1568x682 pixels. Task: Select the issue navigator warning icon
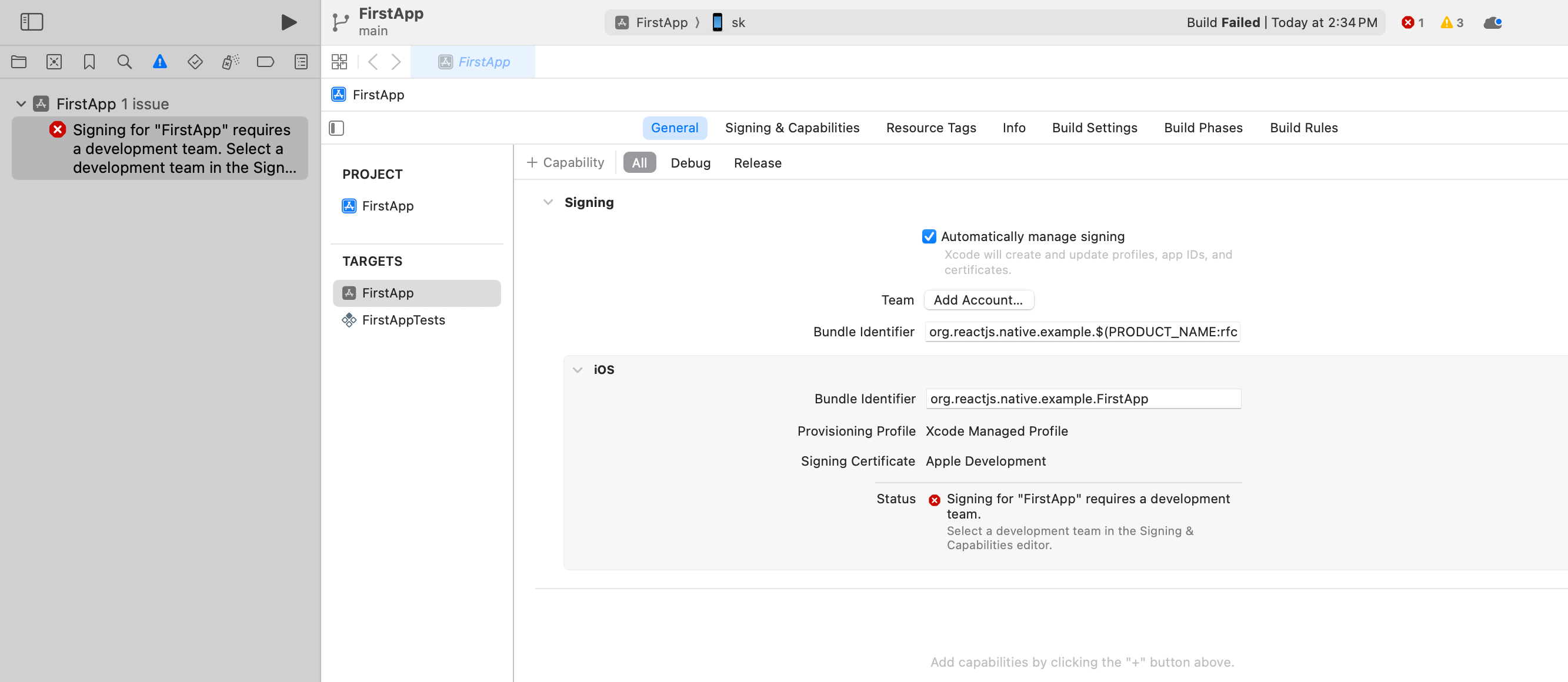pos(160,62)
